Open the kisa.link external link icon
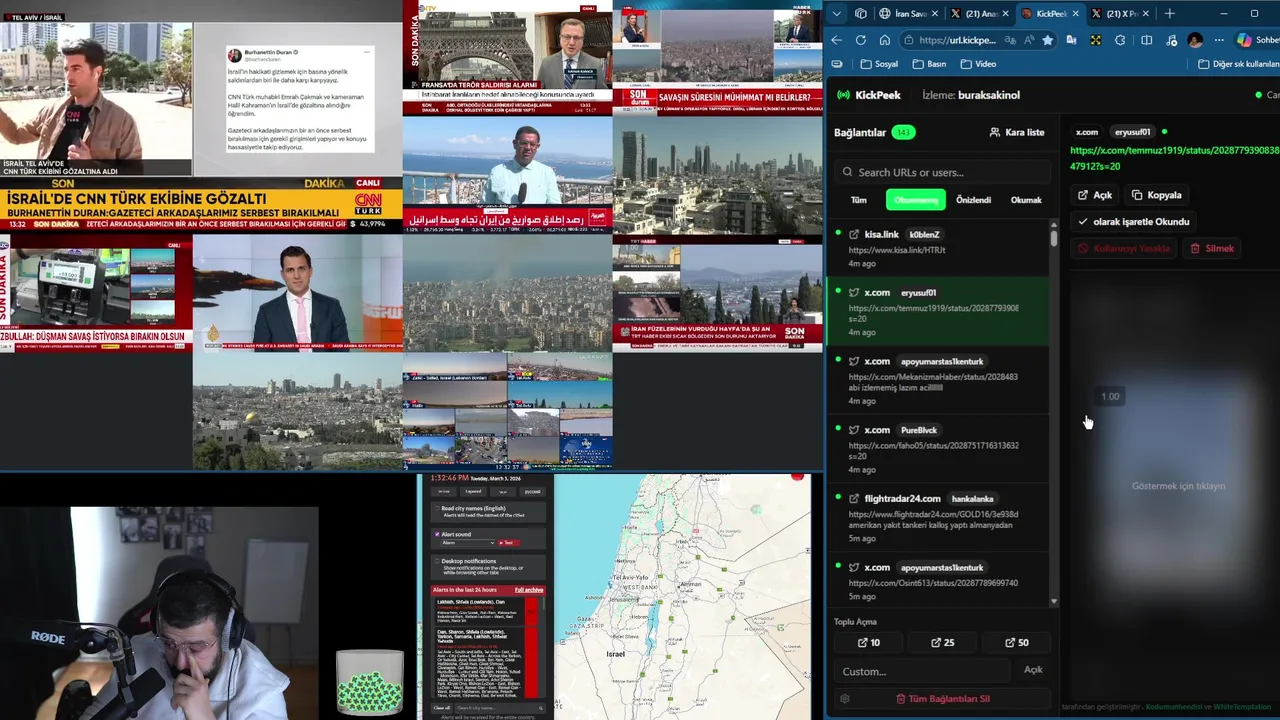Viewport: 1280px width, 720px height. click(854, 234)
